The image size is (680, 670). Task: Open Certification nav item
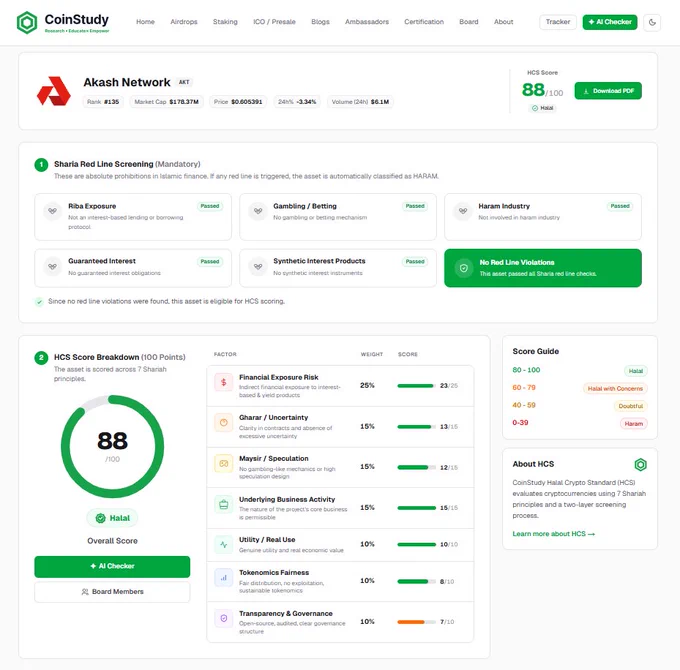point(424,22)
